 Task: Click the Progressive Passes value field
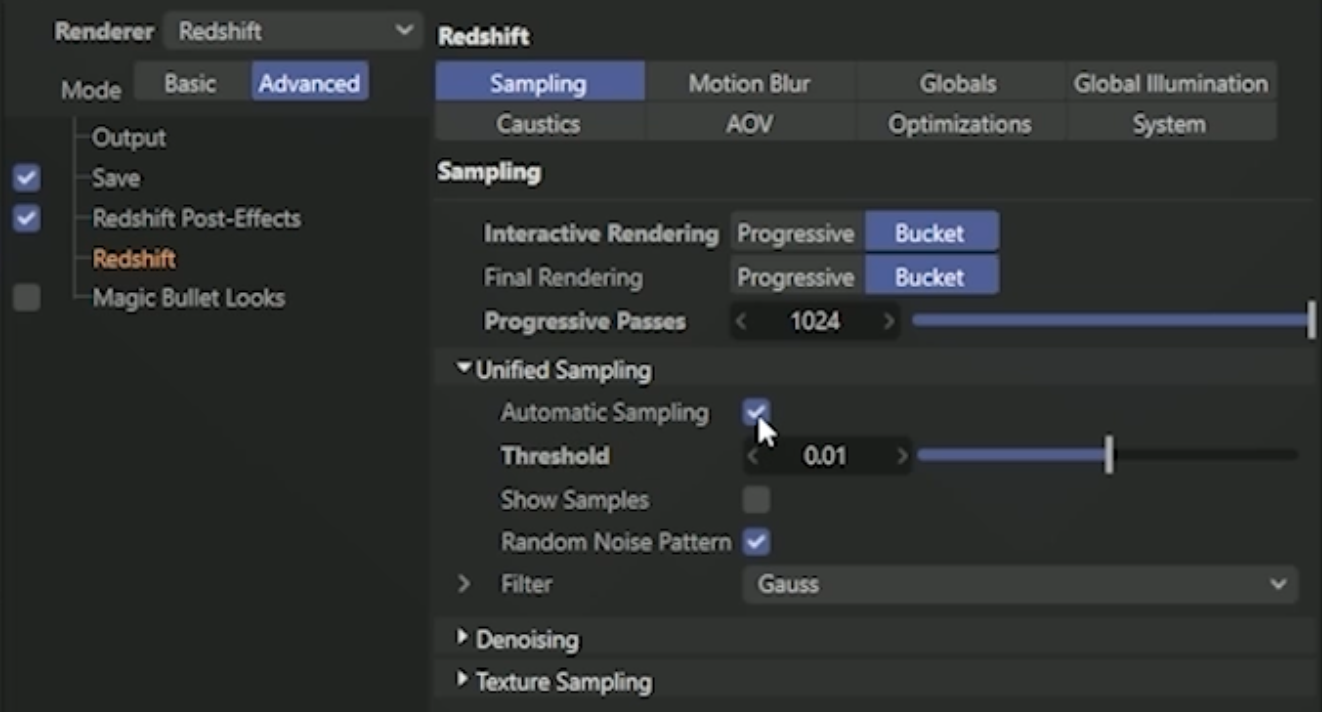point(815,321)
